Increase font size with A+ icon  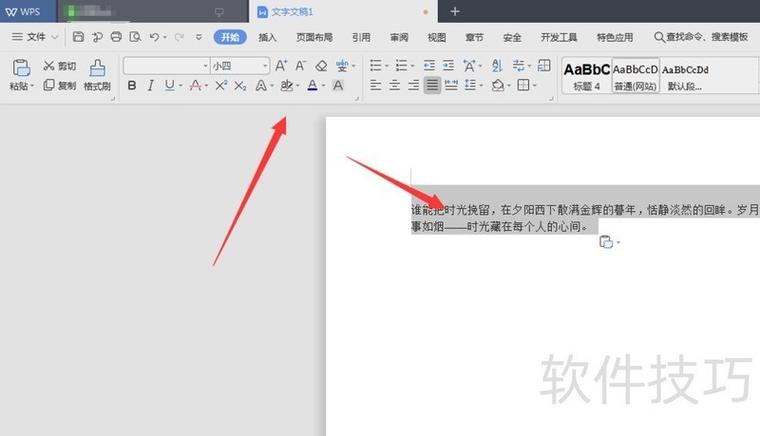pyautogui.click(x=281, y=65)
